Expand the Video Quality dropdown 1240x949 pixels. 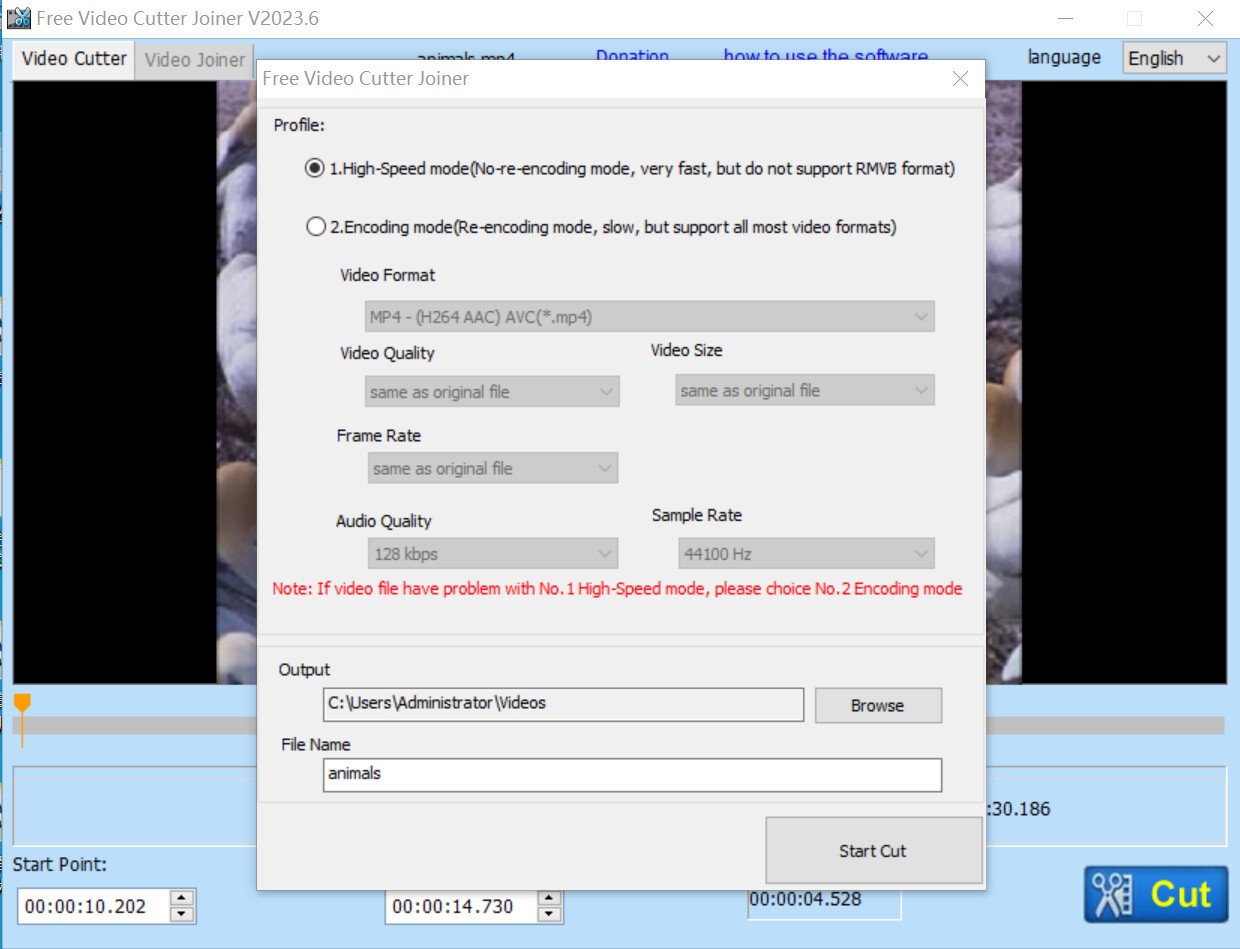click(x=492, y=392)
